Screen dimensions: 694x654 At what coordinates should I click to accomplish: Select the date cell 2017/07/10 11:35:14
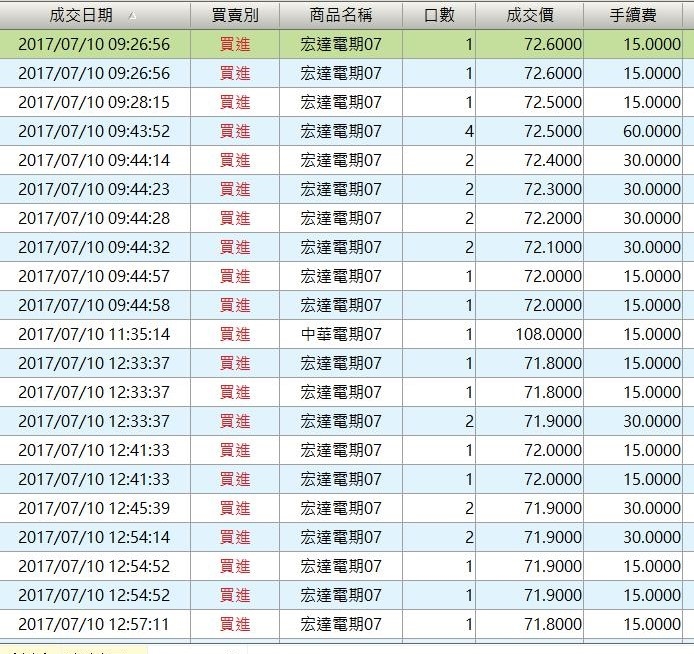click(95, 334)
